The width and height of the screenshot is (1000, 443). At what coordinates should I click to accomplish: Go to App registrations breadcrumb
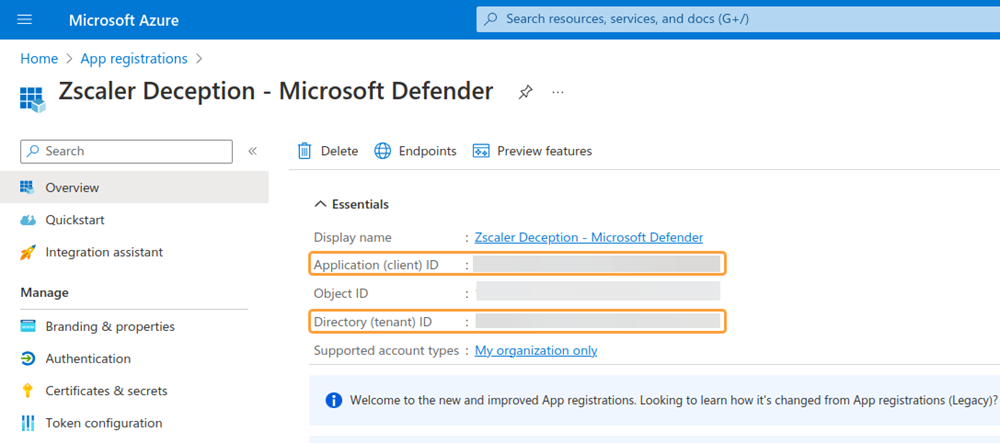click(x=134, y=59)
